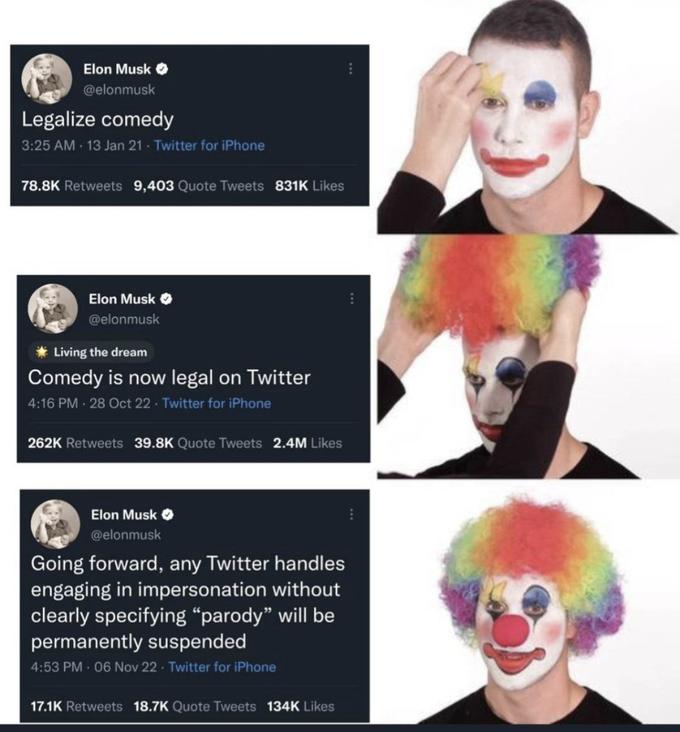This screenshot has height=732, width=680.
Task: View the 78.8K Retweets list
Action: [x=72, y=185]
